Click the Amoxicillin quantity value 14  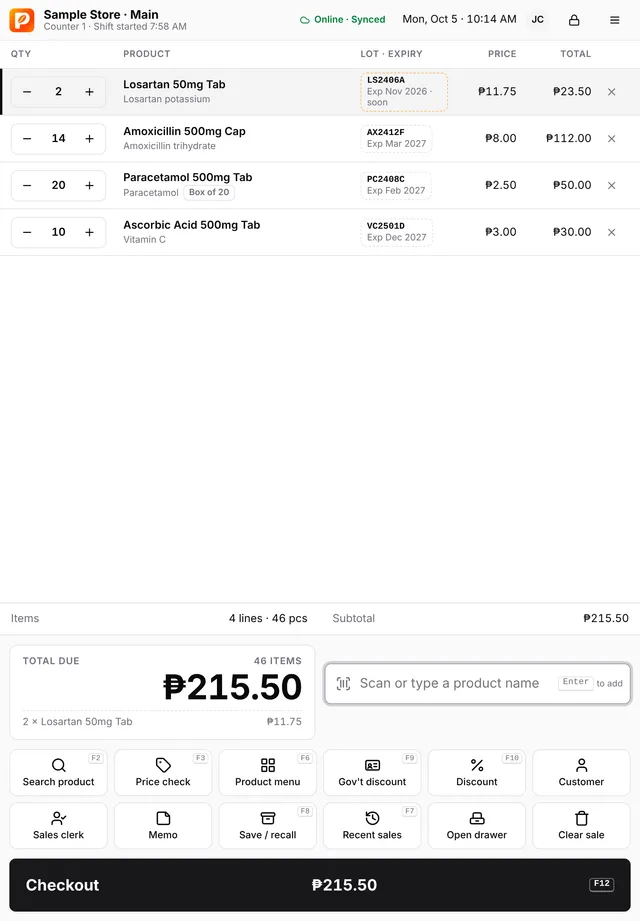pos(58,139)
